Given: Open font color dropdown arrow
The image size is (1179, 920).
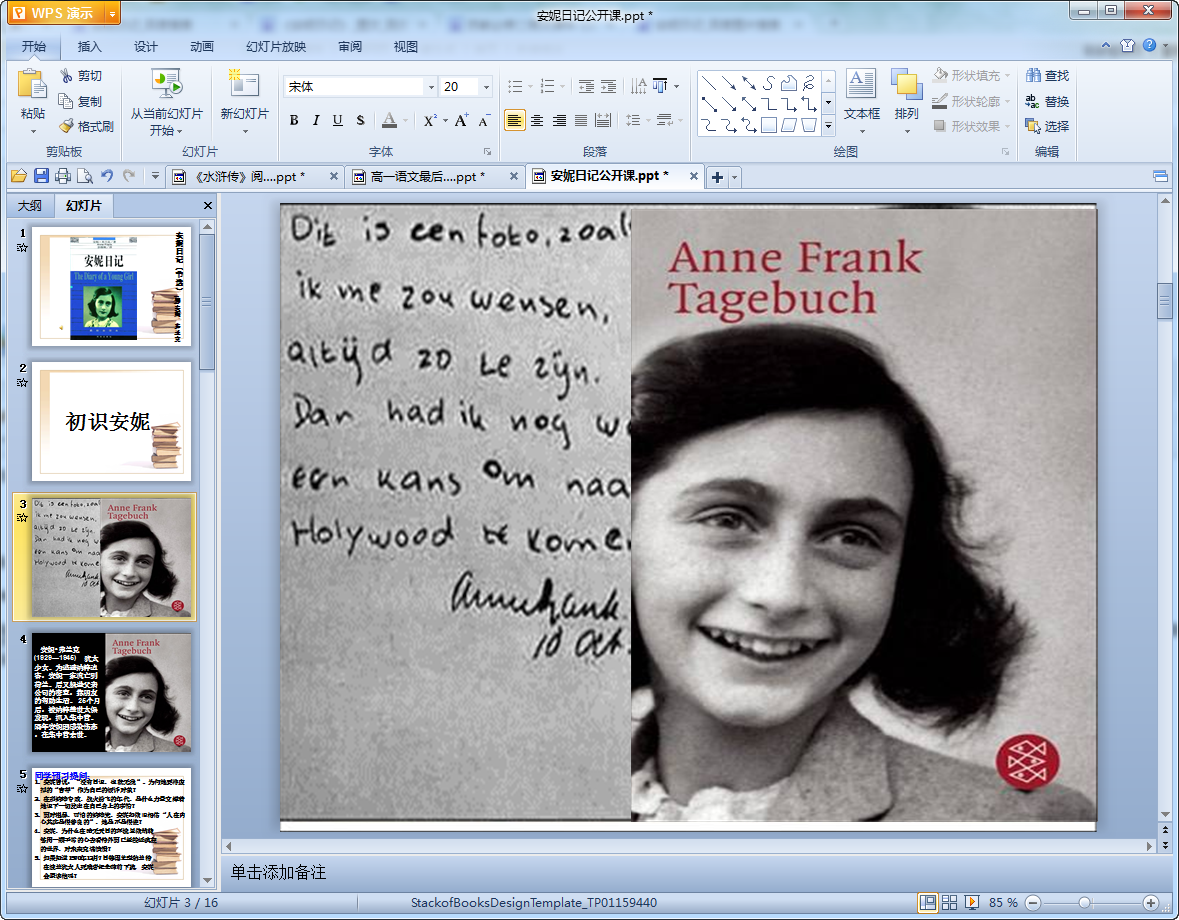Looking at the screenshot, I should pyautogui.click(x=405, y=120).
